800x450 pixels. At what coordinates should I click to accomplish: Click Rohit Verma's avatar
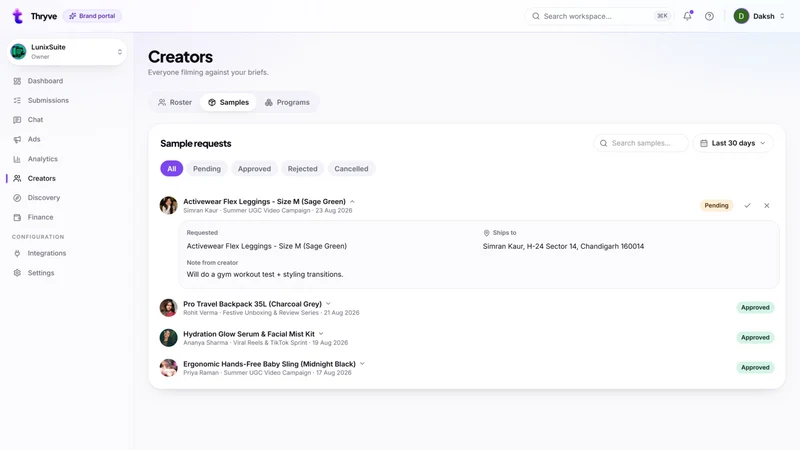(x=168, y=308)
